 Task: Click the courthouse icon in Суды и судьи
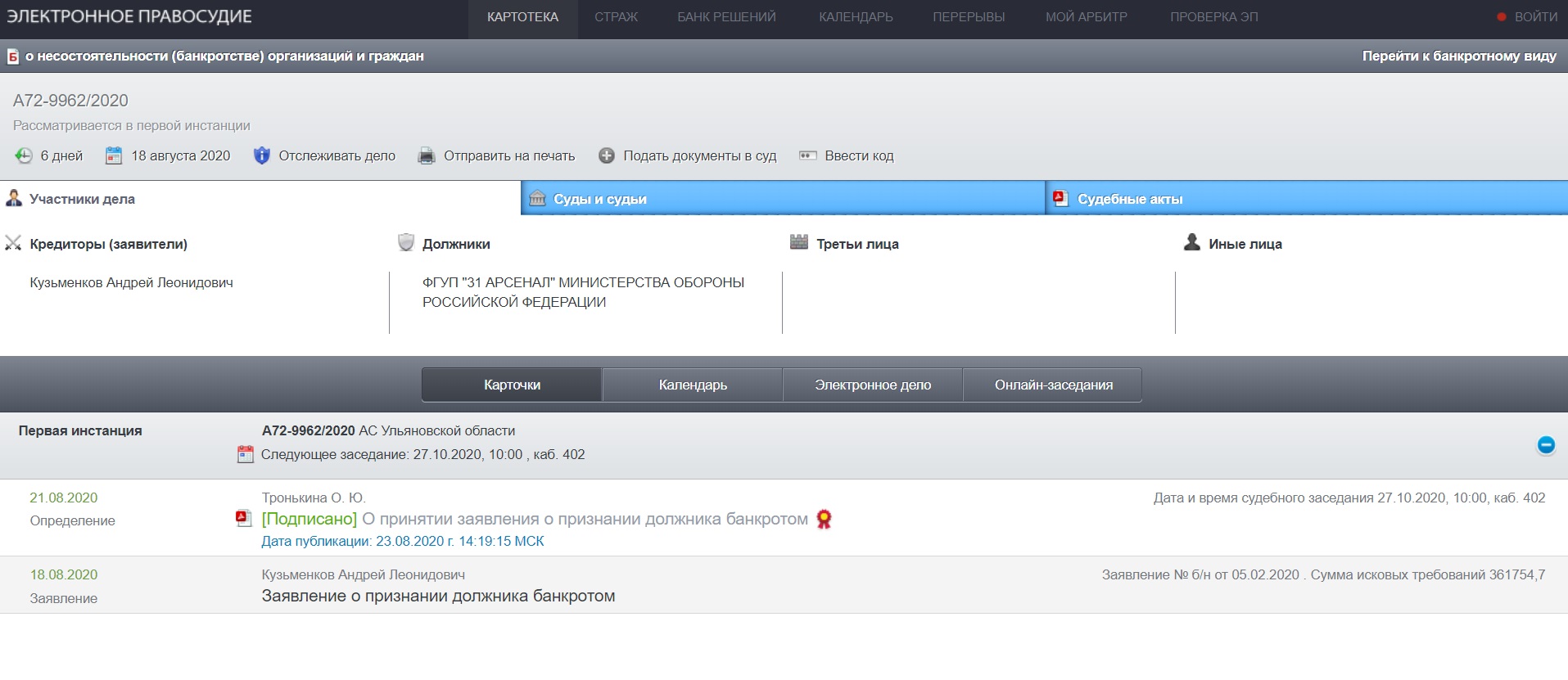[537, 198]
